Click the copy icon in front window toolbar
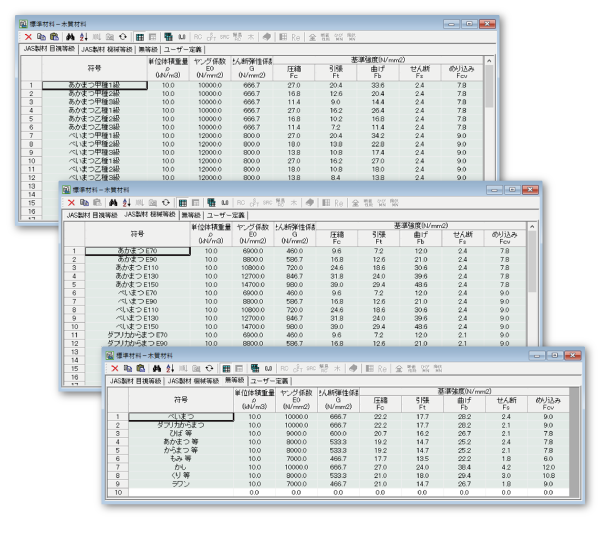The height and width of the screenshot is (540, 600). [x=128, y=368]
